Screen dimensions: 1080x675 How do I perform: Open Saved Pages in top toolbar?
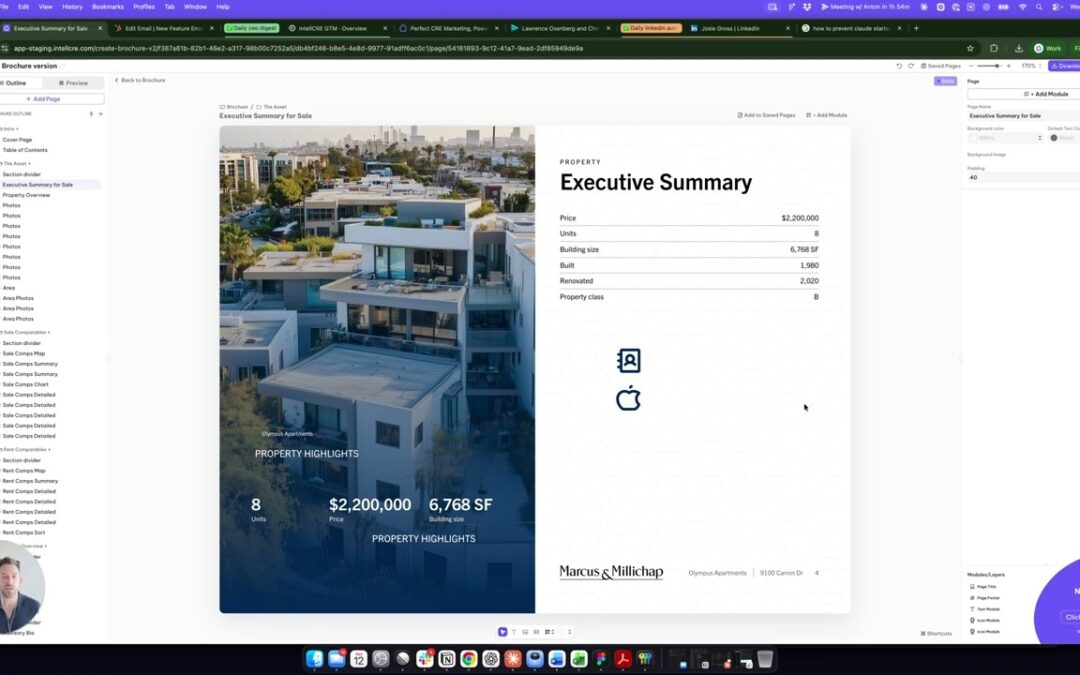click(x=941, y=66)
